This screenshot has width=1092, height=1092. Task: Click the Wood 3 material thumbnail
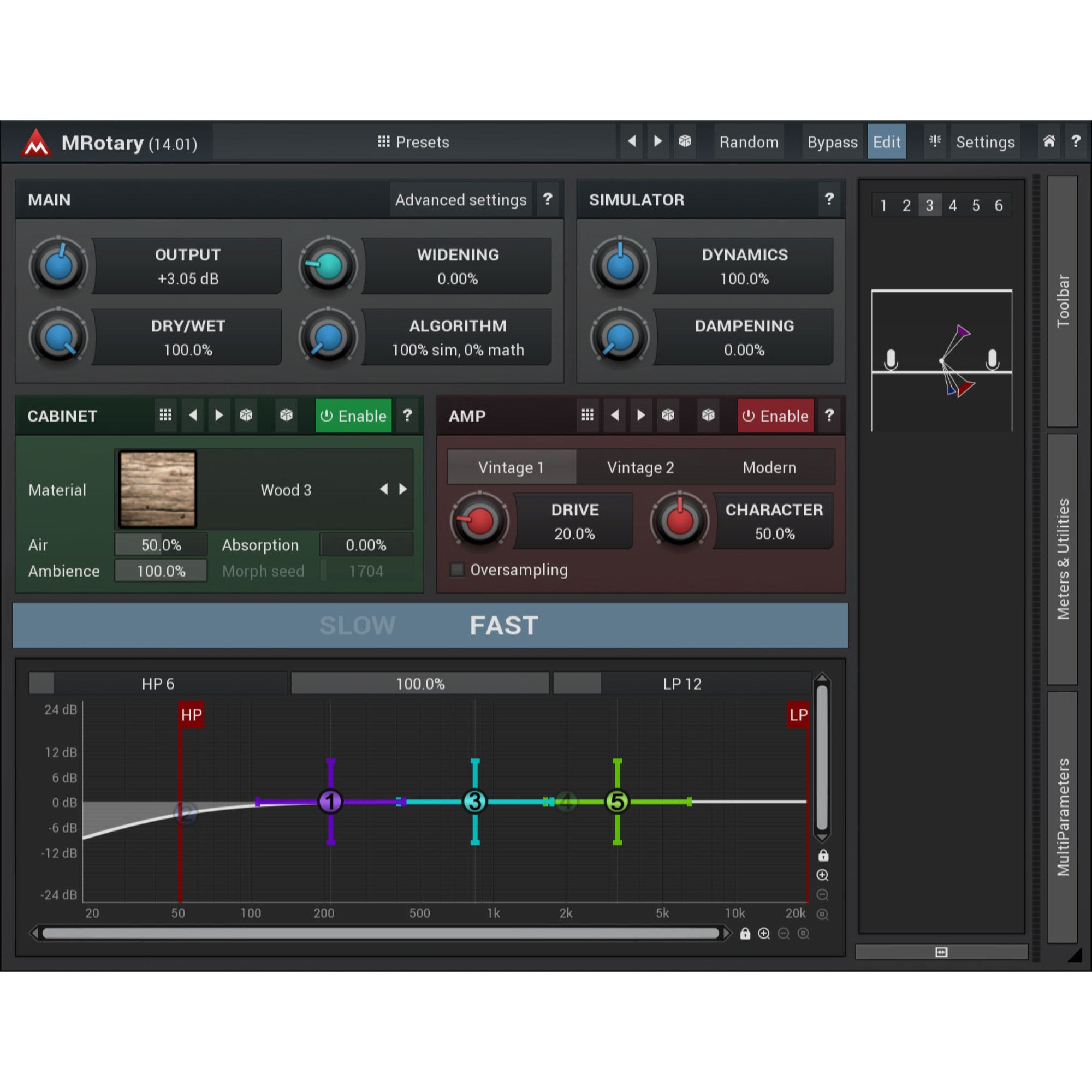tap(158, 489)
